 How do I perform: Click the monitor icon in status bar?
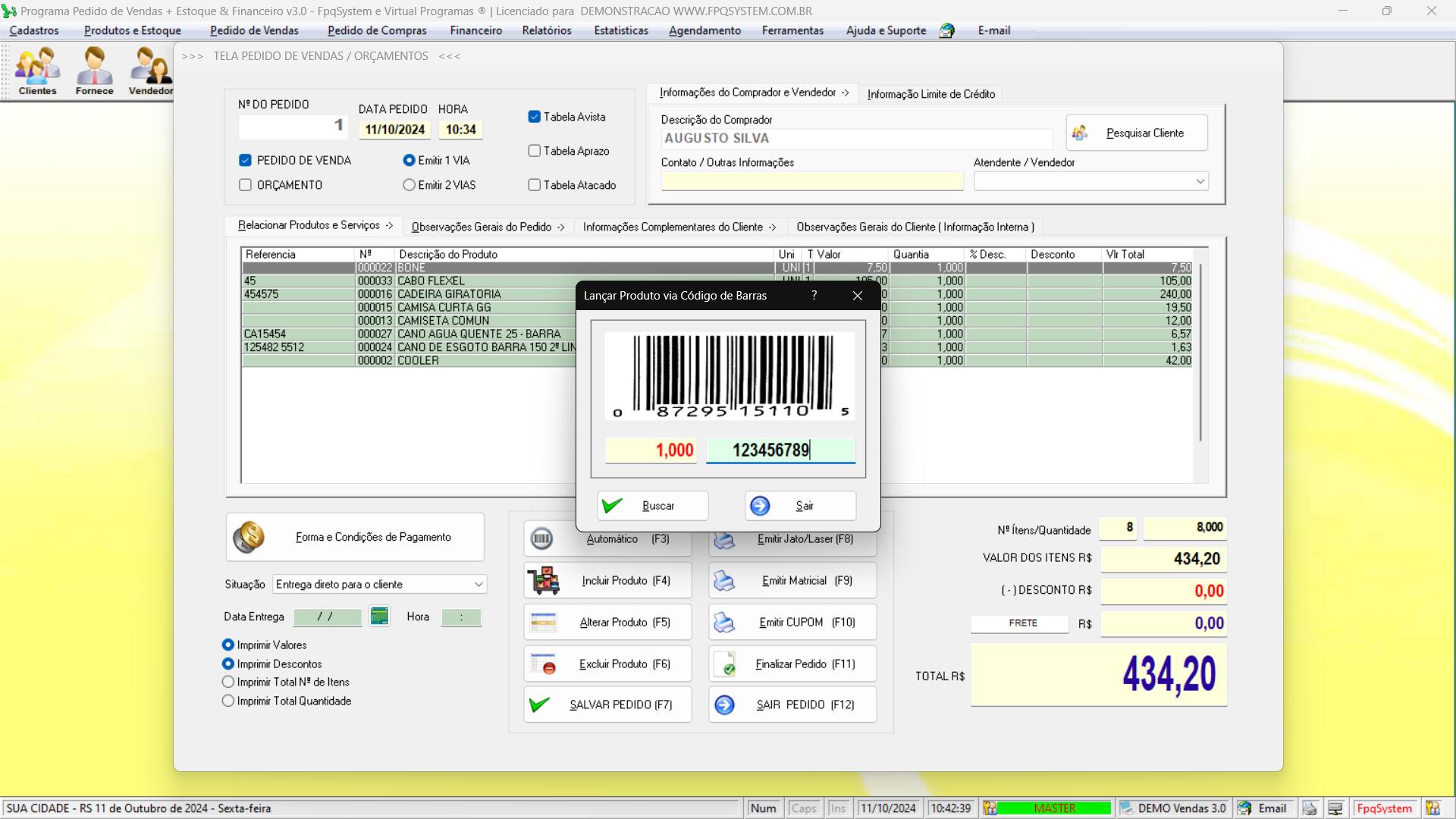coord(1335,808)
